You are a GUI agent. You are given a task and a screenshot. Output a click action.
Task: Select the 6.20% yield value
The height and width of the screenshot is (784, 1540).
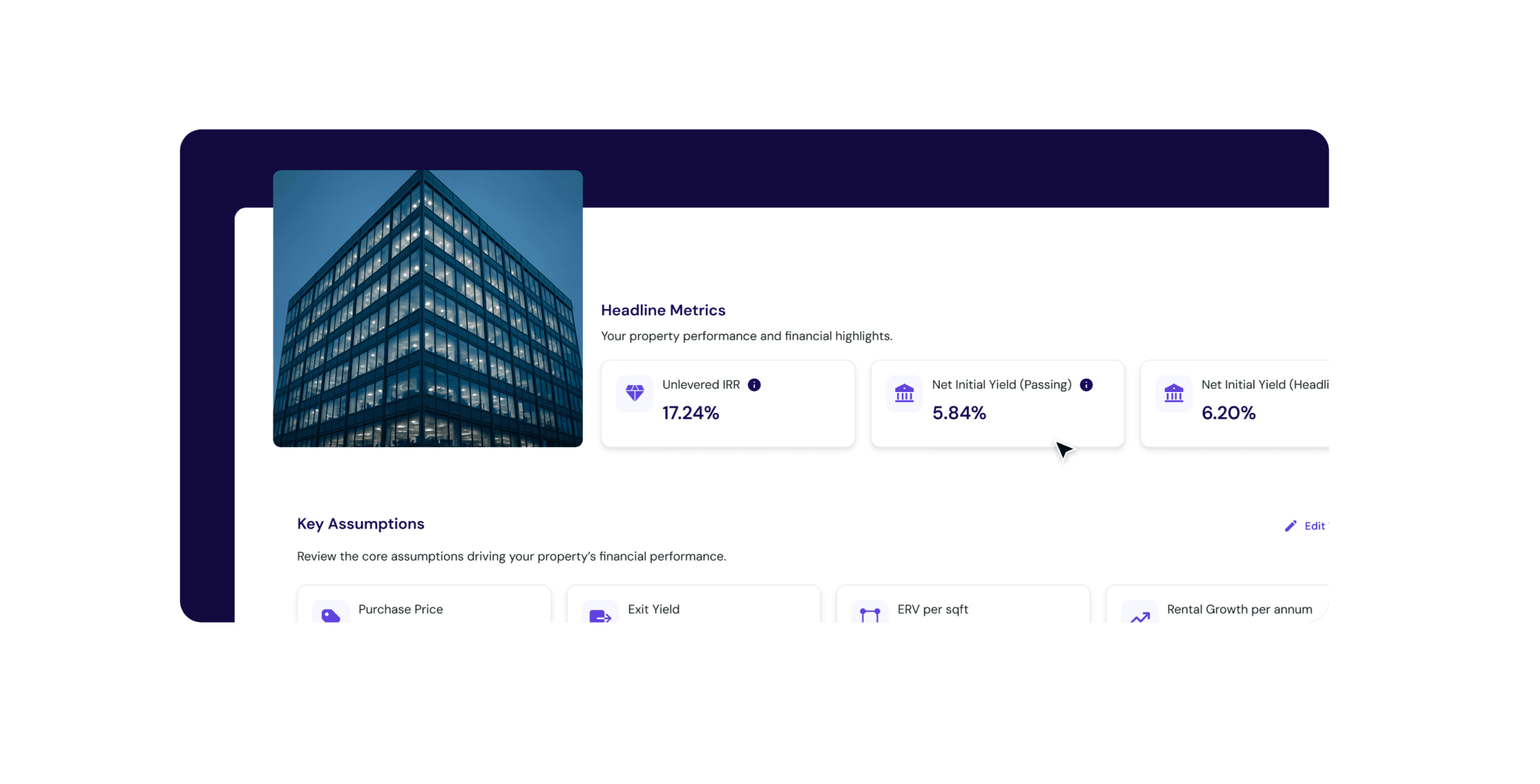tap(1228, 413)
